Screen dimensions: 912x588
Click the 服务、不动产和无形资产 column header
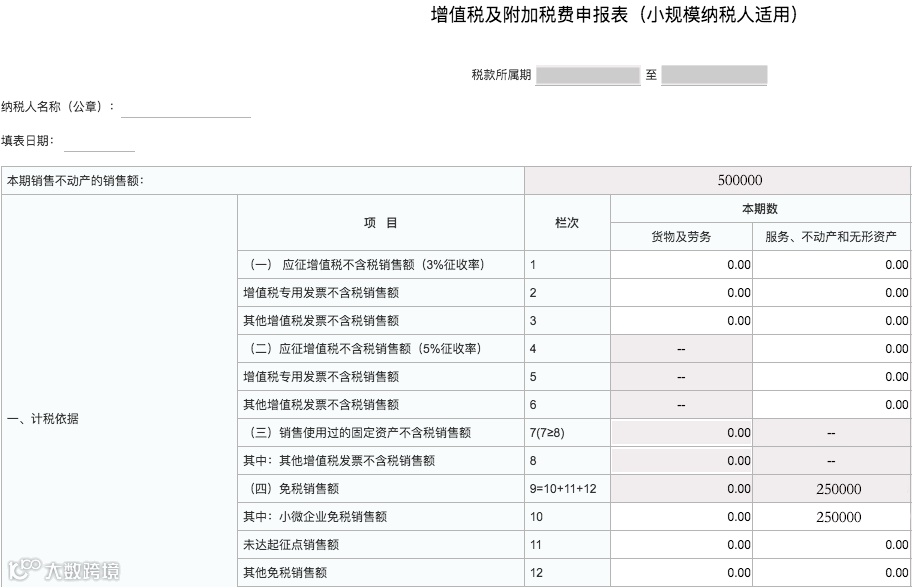[832, 237]
